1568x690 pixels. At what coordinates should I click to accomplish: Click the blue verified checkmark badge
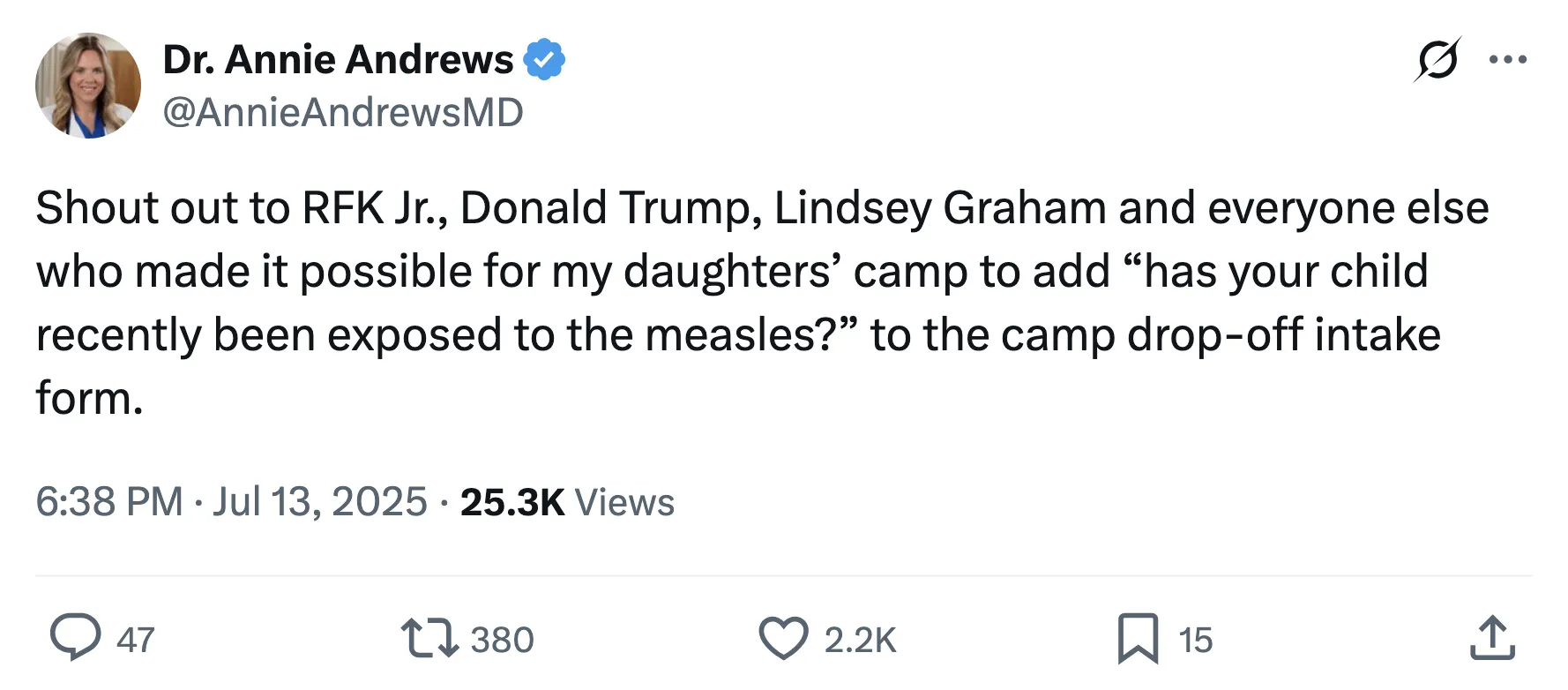[544, 60]
